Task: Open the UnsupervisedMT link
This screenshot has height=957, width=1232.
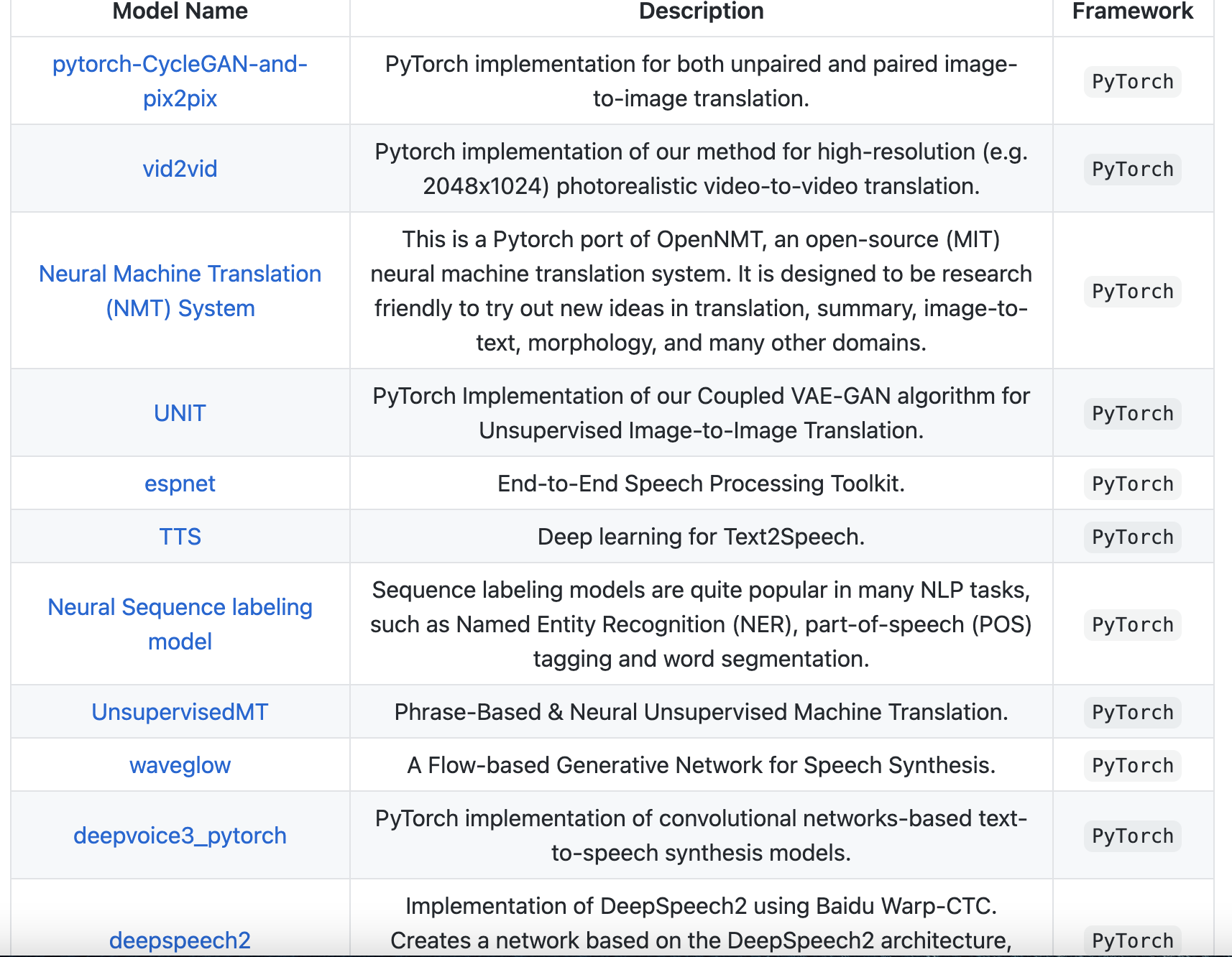Action: pos(180,712)
